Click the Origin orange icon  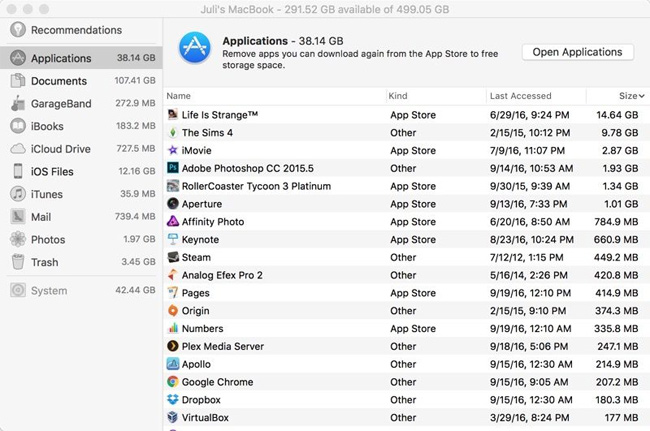tap(172, 310)
